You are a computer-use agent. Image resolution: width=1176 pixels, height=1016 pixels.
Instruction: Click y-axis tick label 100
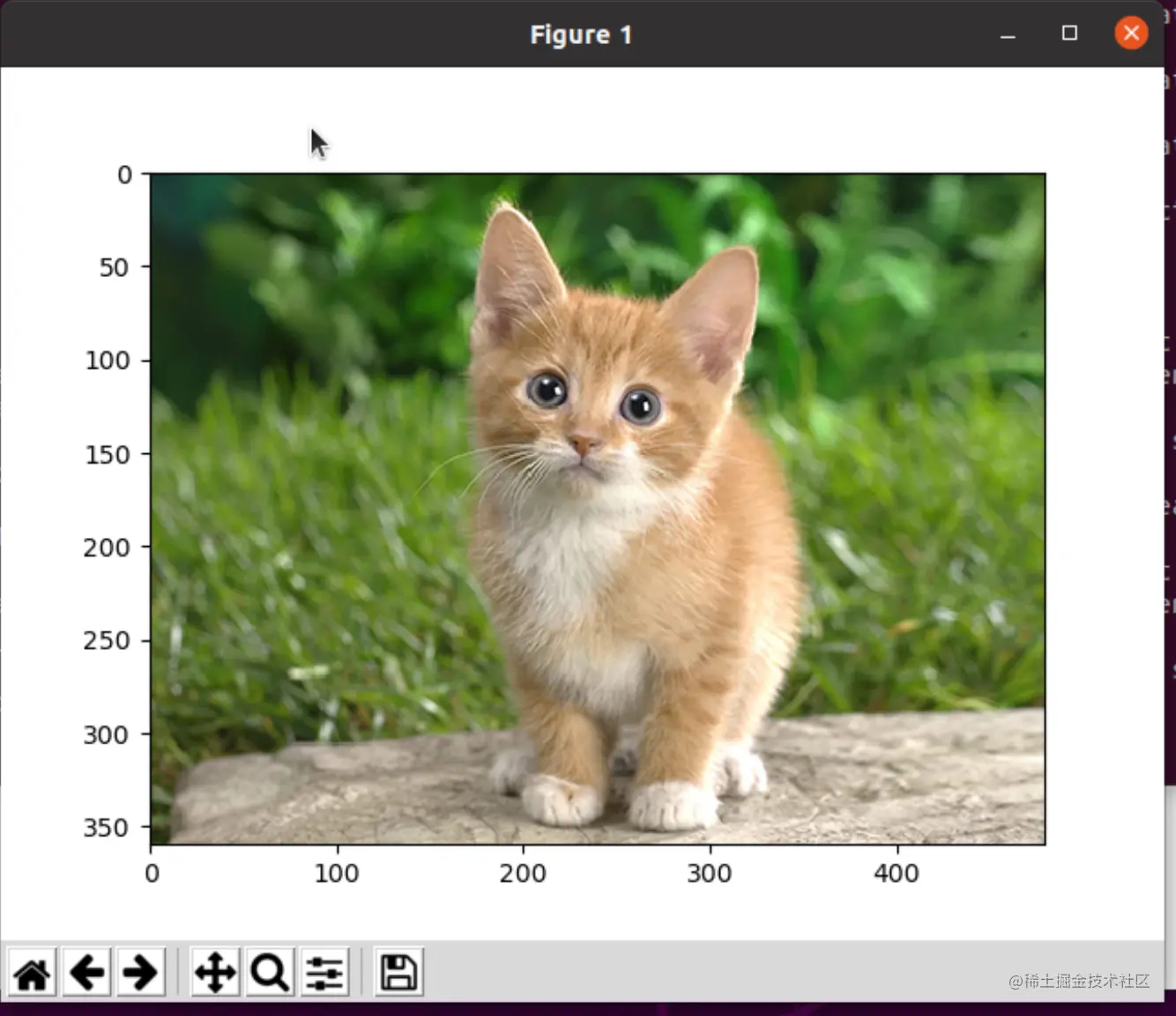click(x=107, y=361)
